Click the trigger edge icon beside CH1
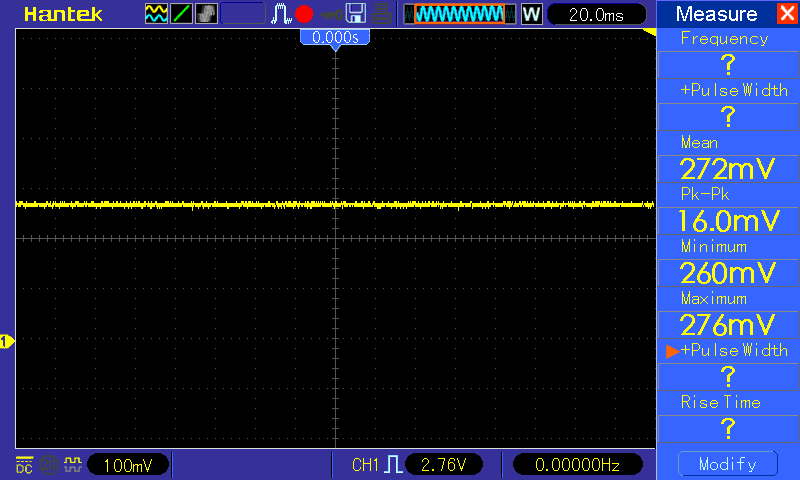Image resolution: width=800 pixels, height=480 pixels. click(393, 465)
